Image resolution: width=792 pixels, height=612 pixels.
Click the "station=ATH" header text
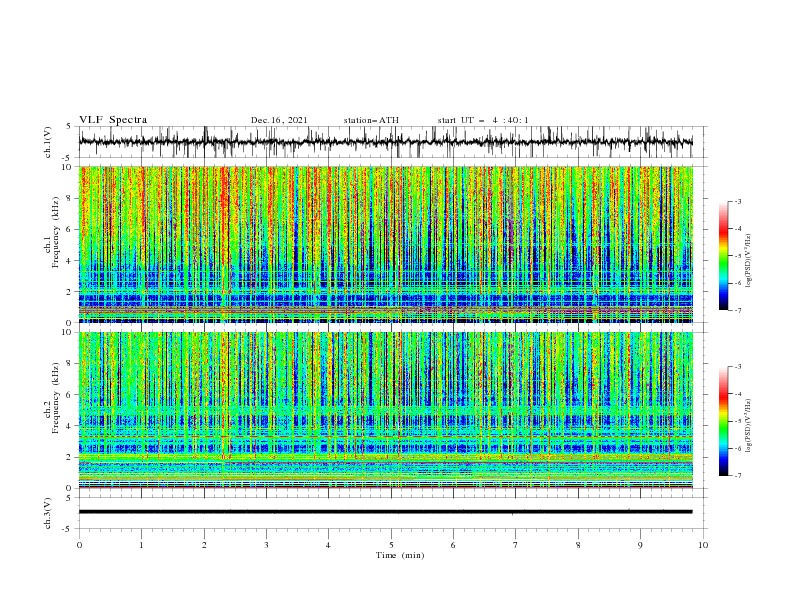[371, 120]
